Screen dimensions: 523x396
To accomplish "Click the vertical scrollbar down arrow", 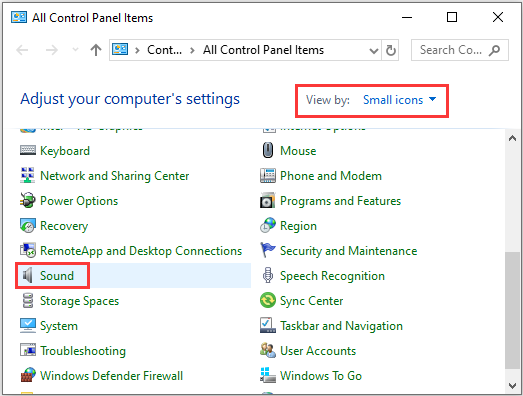I will pyautogui.click(x=512, y=386).
